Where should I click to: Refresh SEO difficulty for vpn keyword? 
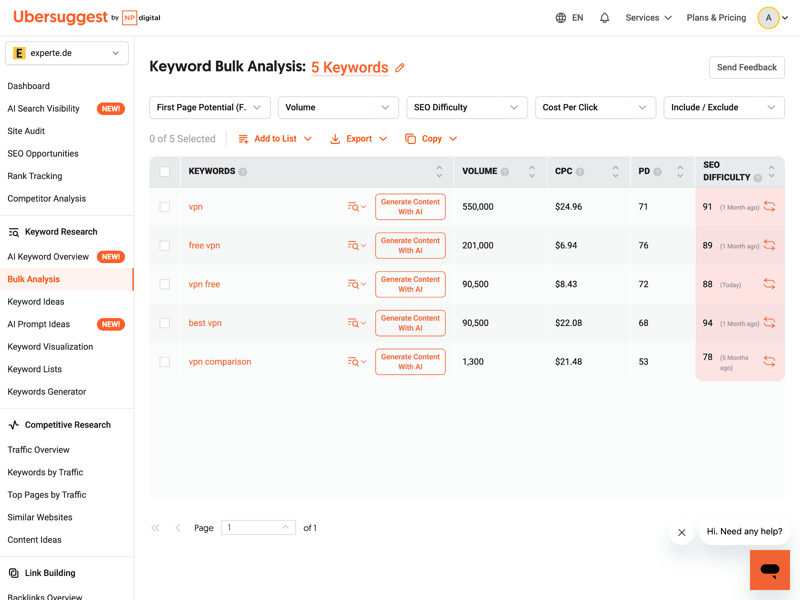(x=769, y=207)
